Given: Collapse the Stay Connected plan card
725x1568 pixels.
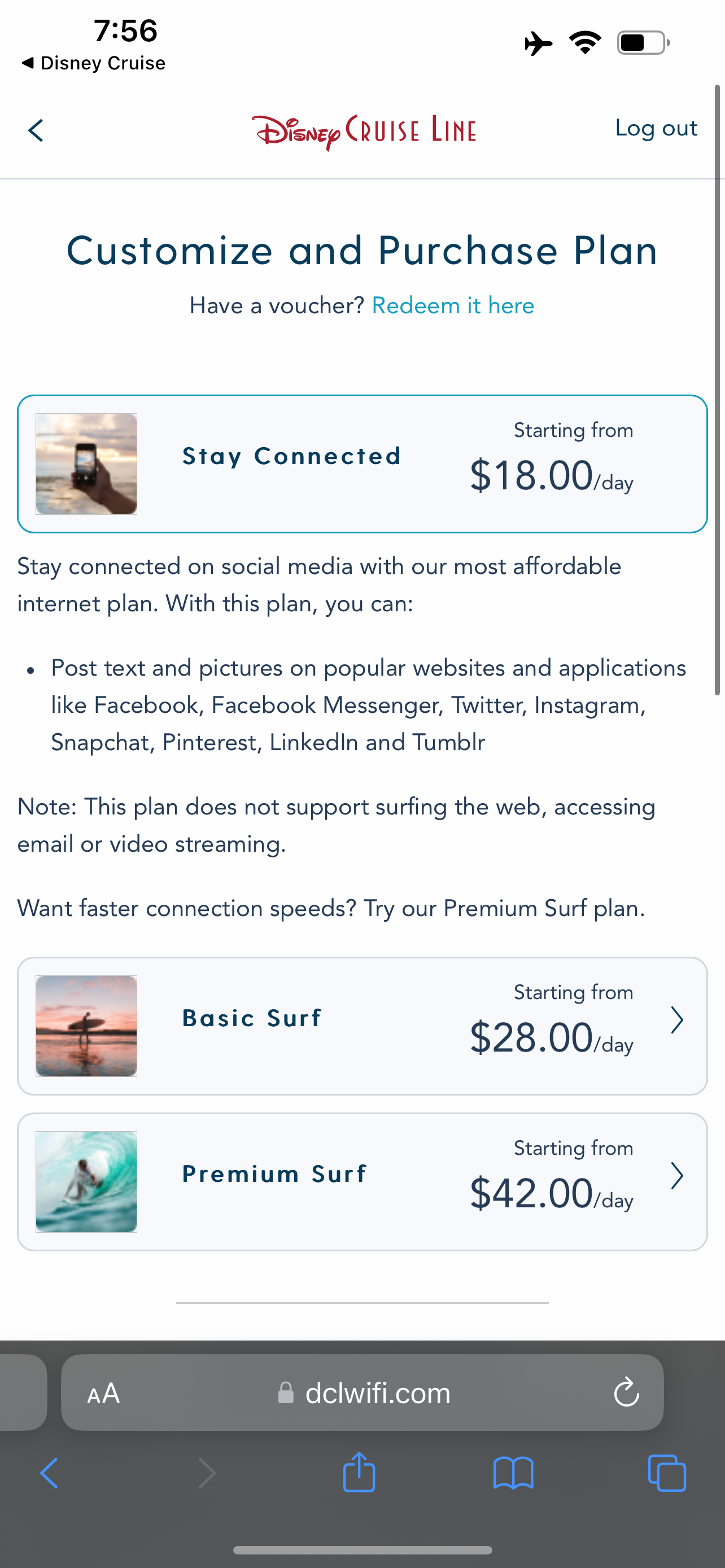Looking at the screenshot, I should pos(362,464).
